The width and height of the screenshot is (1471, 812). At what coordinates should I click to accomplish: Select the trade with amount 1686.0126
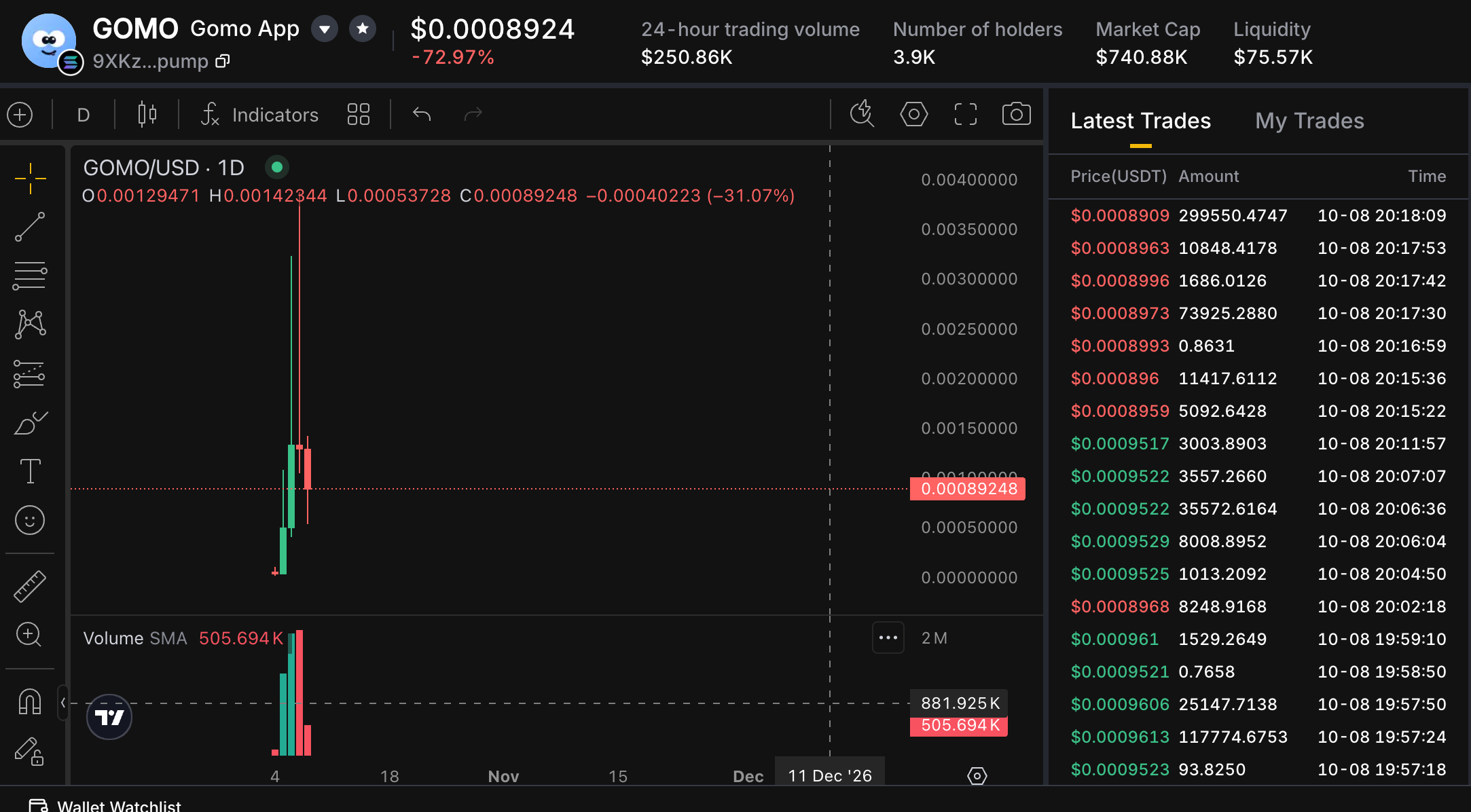click(1258, 281)
